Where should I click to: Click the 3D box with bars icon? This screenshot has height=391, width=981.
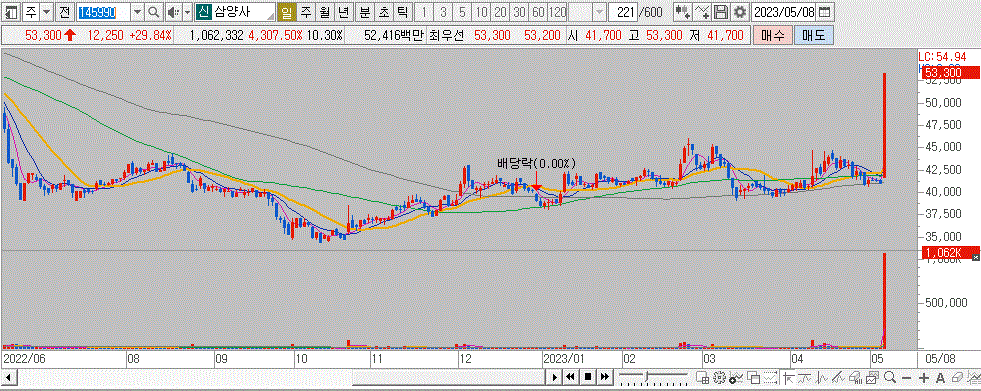click(856, 377)
